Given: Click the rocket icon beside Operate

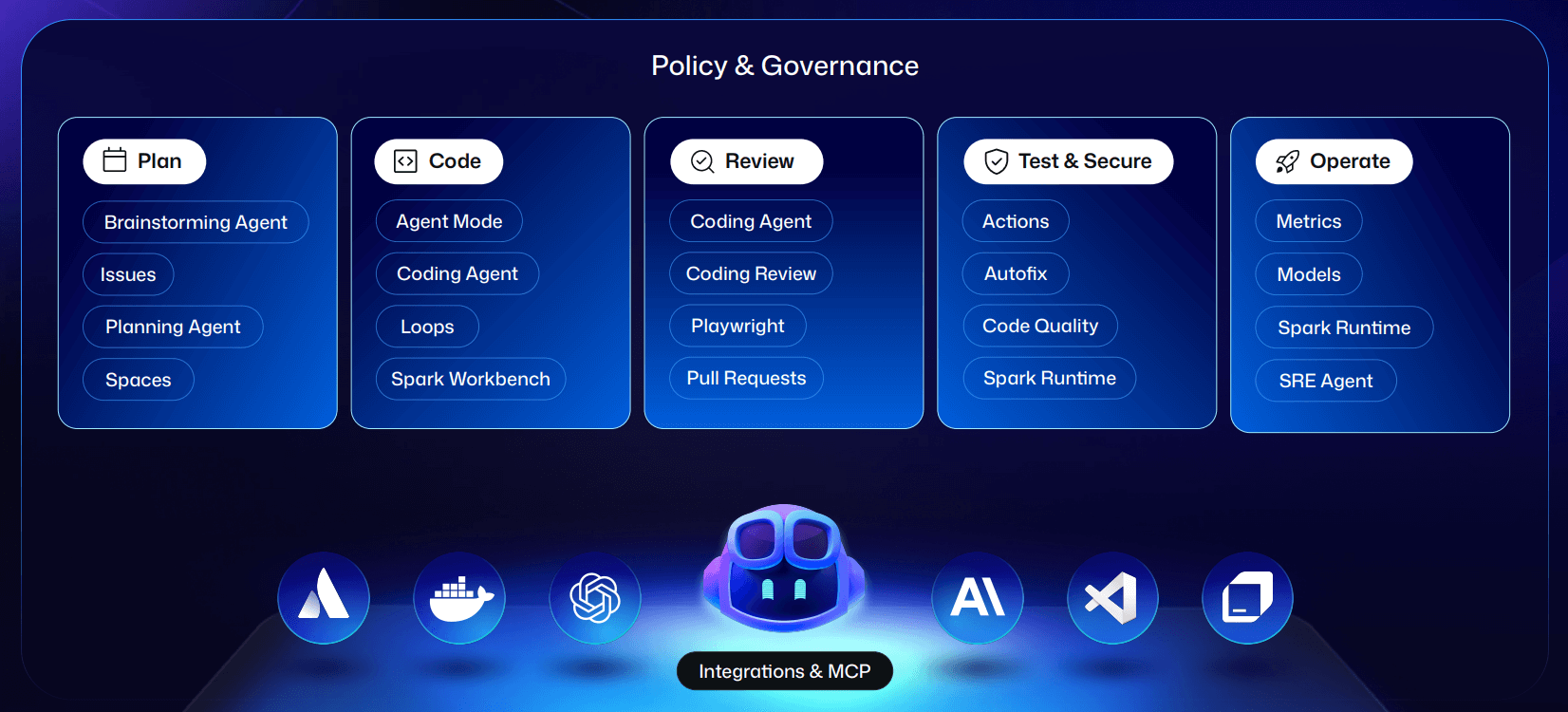Looking at the screenshot, I should point(1287,162).
